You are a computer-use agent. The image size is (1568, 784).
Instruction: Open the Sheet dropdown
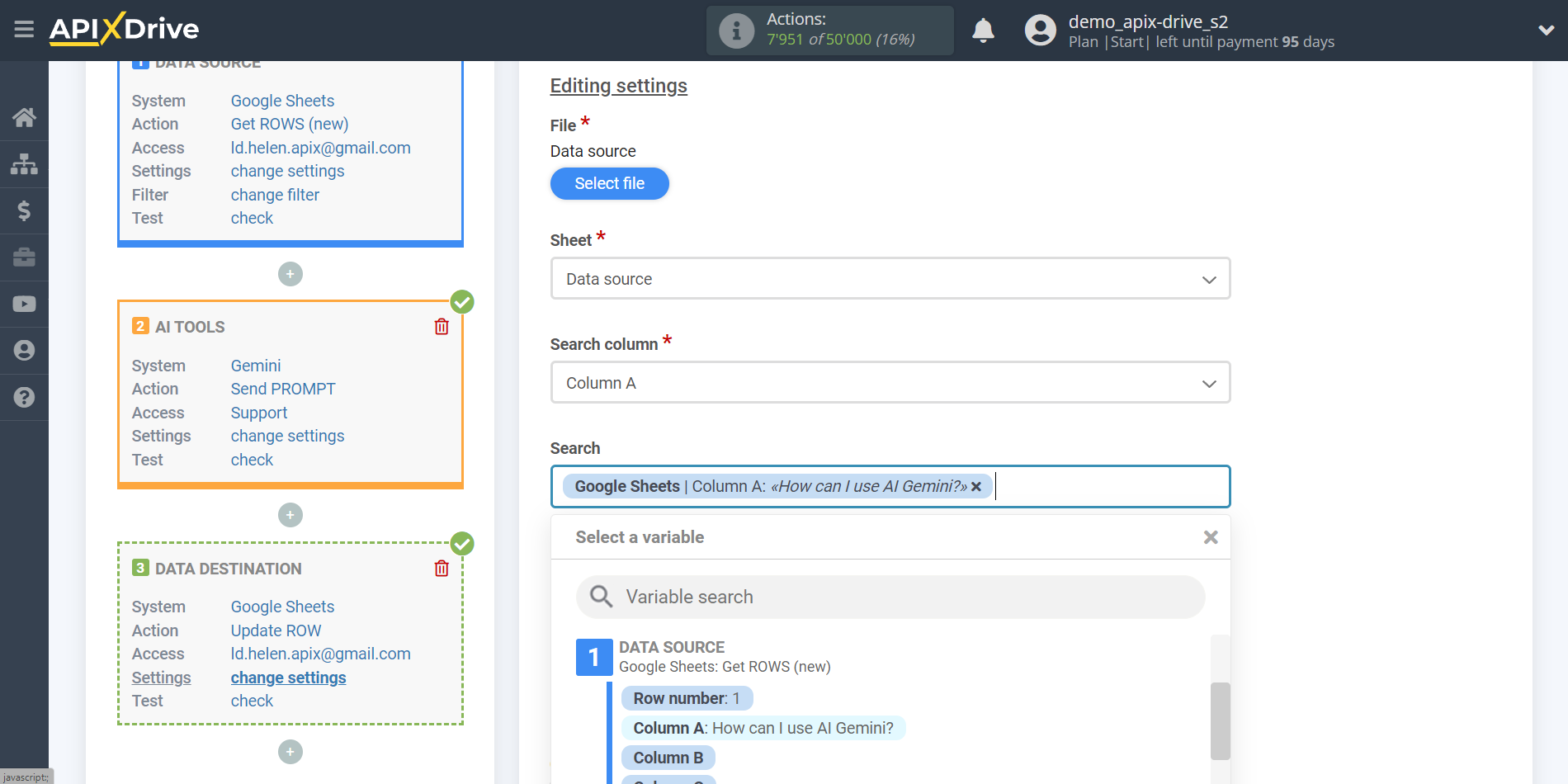[x=890, y=279]
